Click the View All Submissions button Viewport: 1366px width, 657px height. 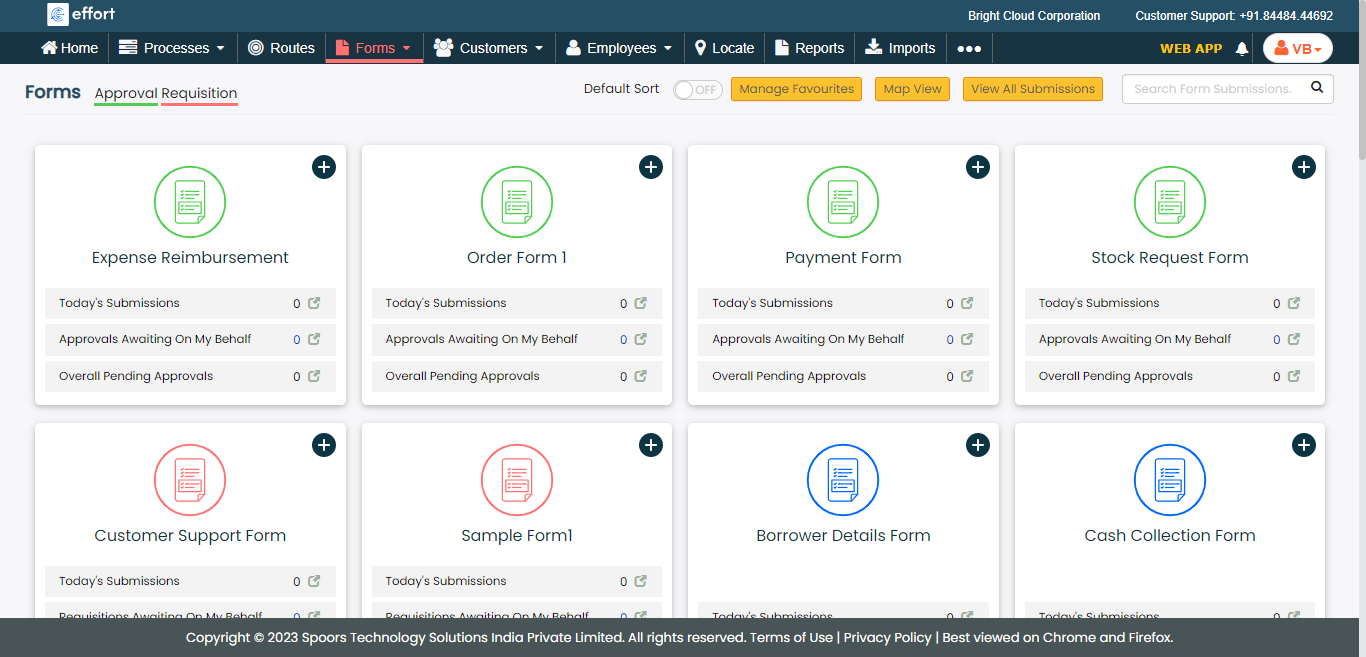click(x=1032, y=89)
